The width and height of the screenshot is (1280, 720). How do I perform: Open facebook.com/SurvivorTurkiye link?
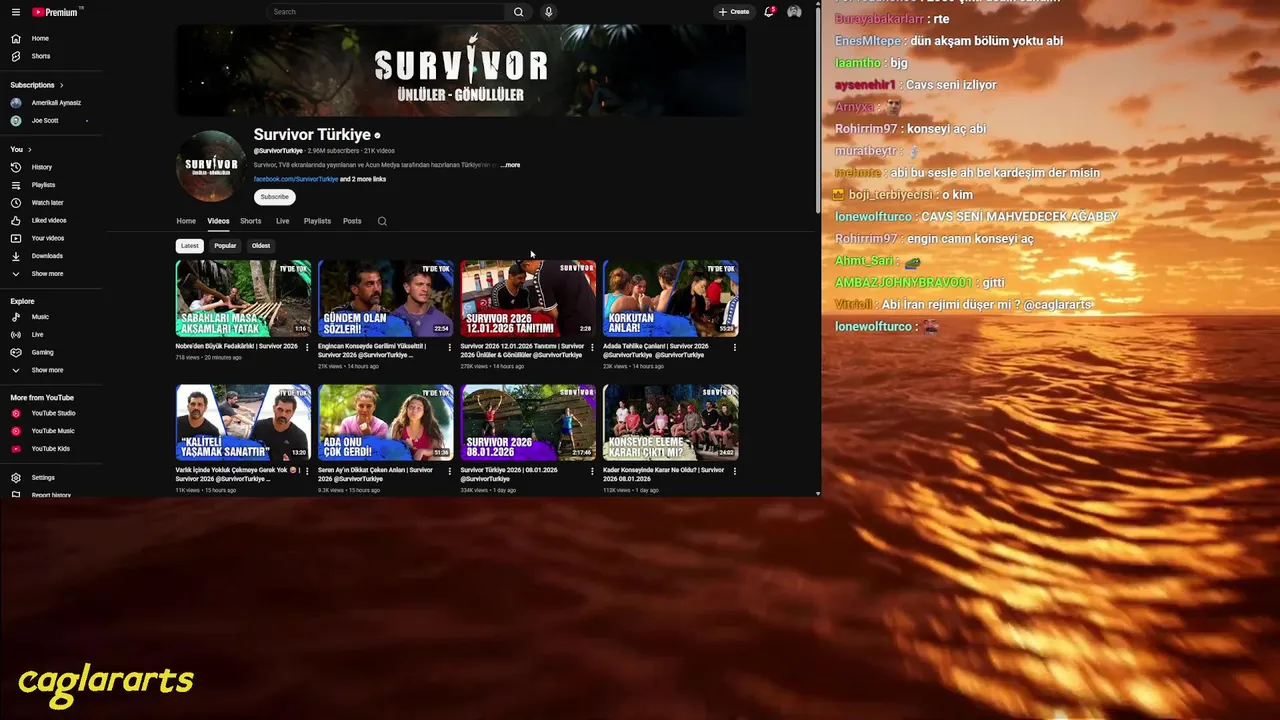(x=296, y=179)
